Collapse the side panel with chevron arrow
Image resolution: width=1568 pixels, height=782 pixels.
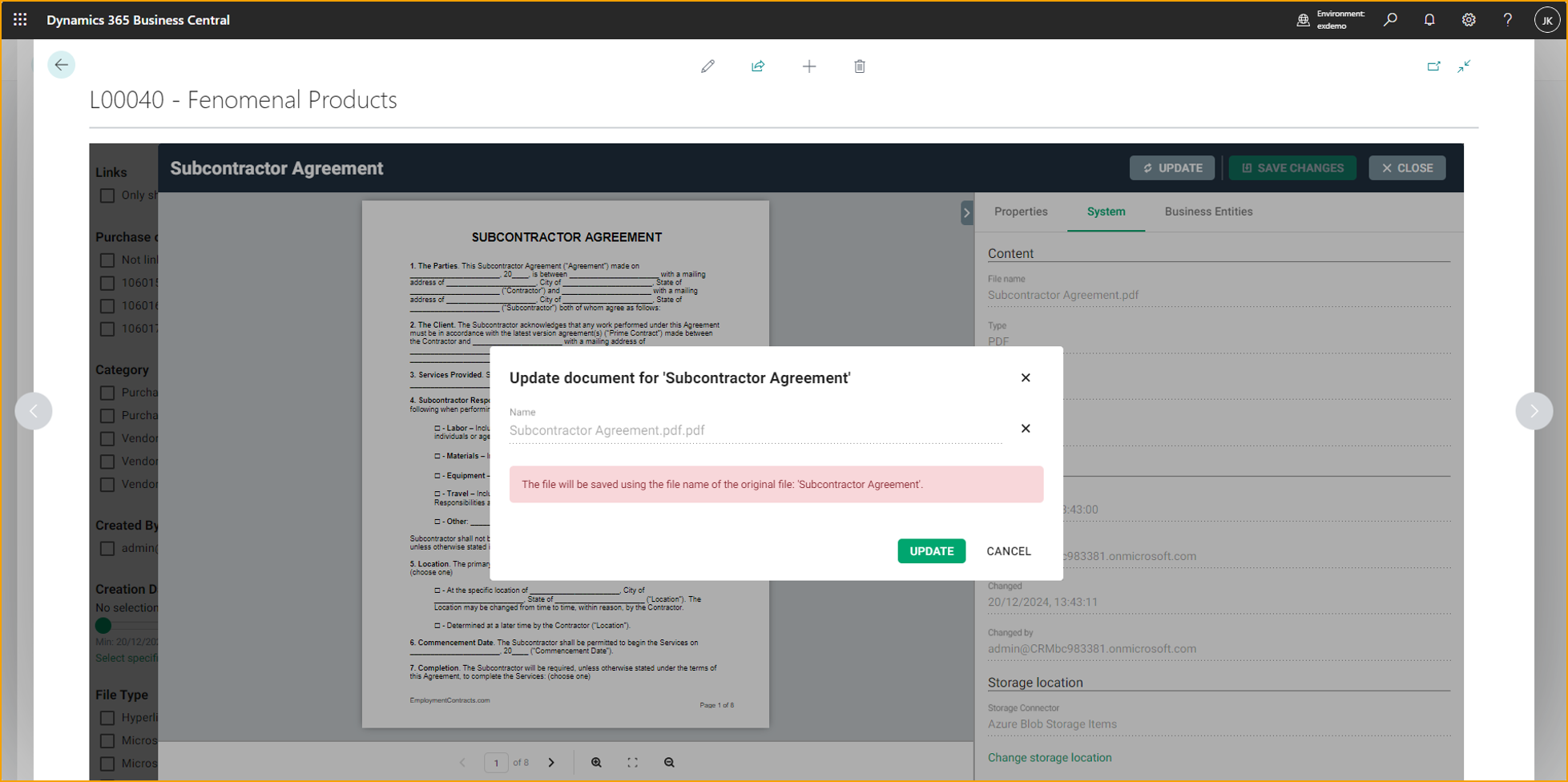pyautogui.click(x=967, y=213)
